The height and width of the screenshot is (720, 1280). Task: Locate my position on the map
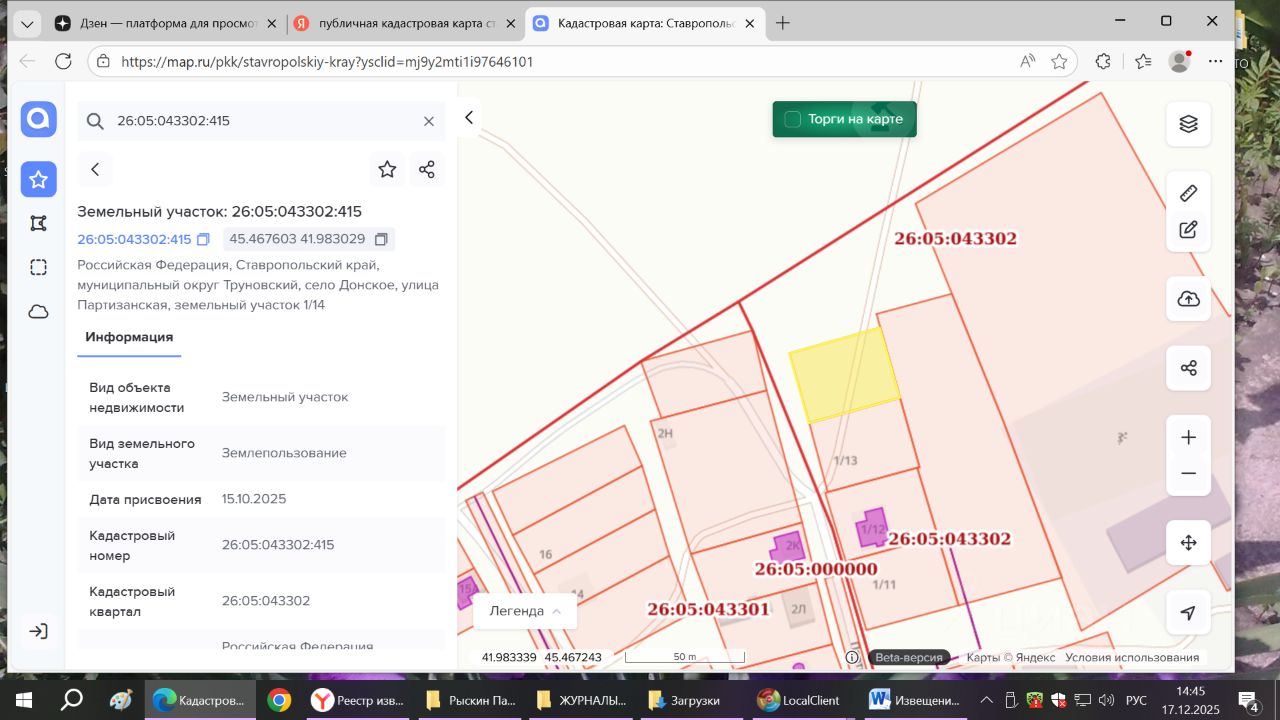1188,613
